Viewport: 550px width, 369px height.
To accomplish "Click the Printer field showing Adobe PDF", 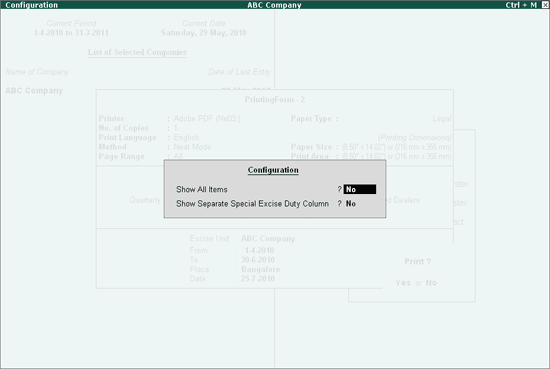I will [207, 119].
